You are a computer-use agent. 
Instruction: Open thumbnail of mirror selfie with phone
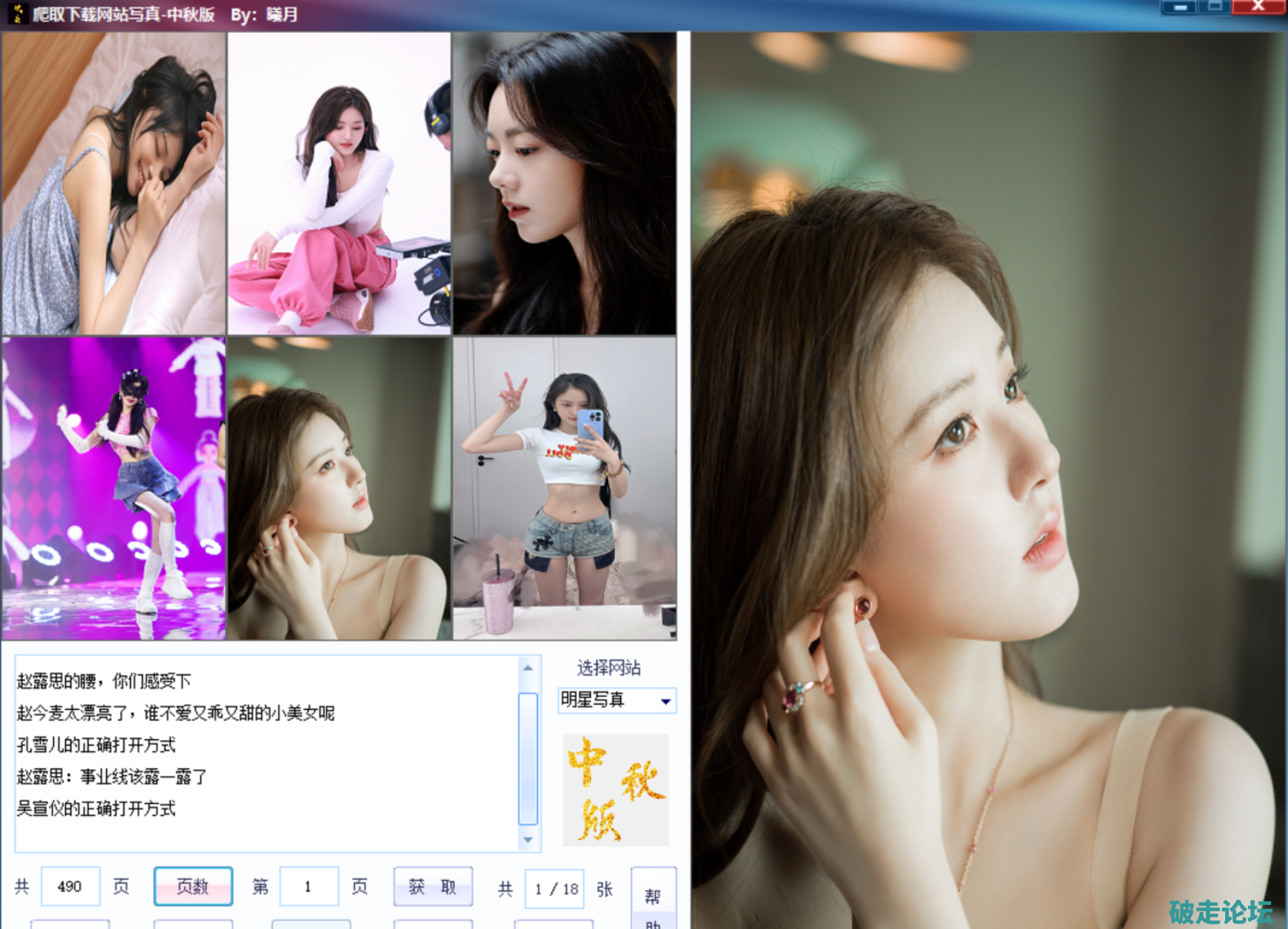[565, 488]
